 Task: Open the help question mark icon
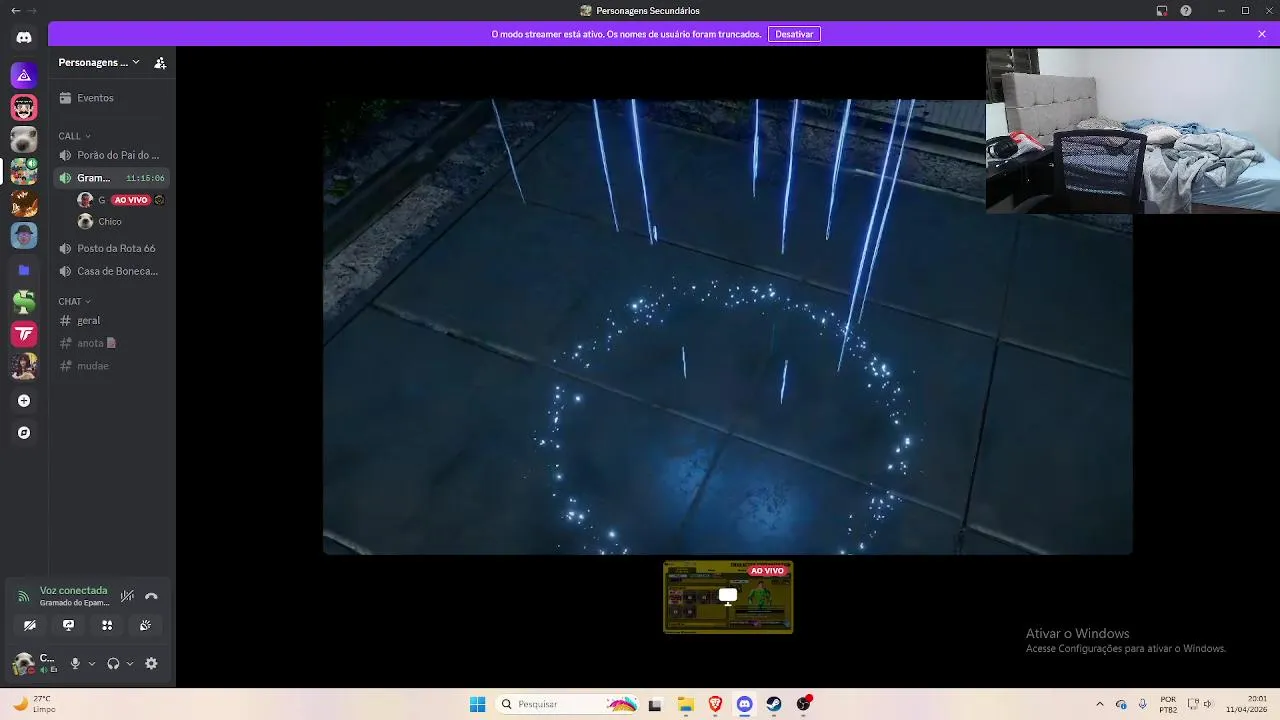coord(1186,11)
